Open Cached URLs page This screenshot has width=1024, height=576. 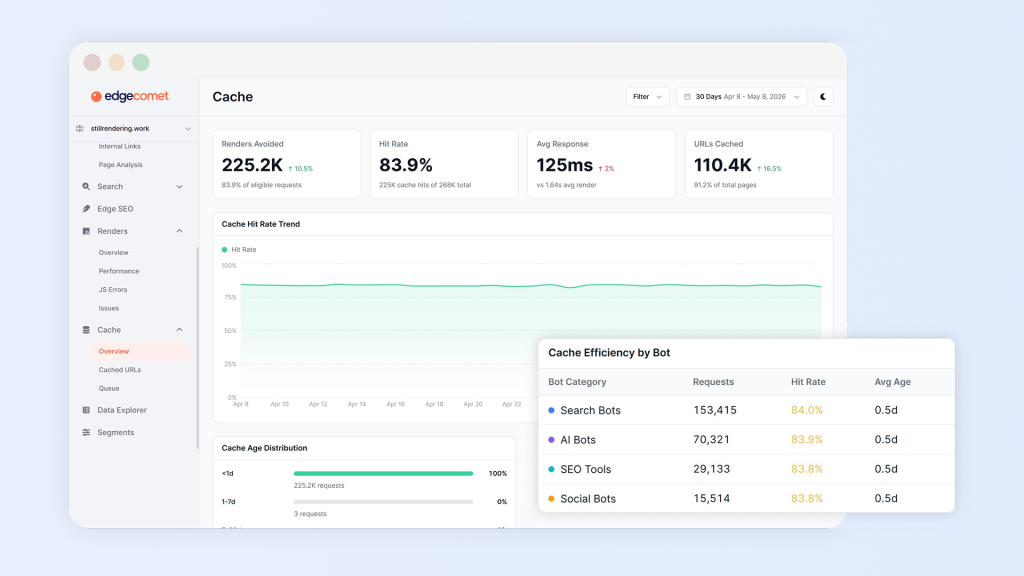[x=120, y=370]
